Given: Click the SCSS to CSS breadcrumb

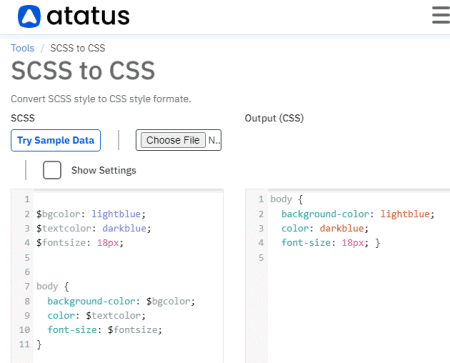Looking at the screenshot, I should point(78,48).
